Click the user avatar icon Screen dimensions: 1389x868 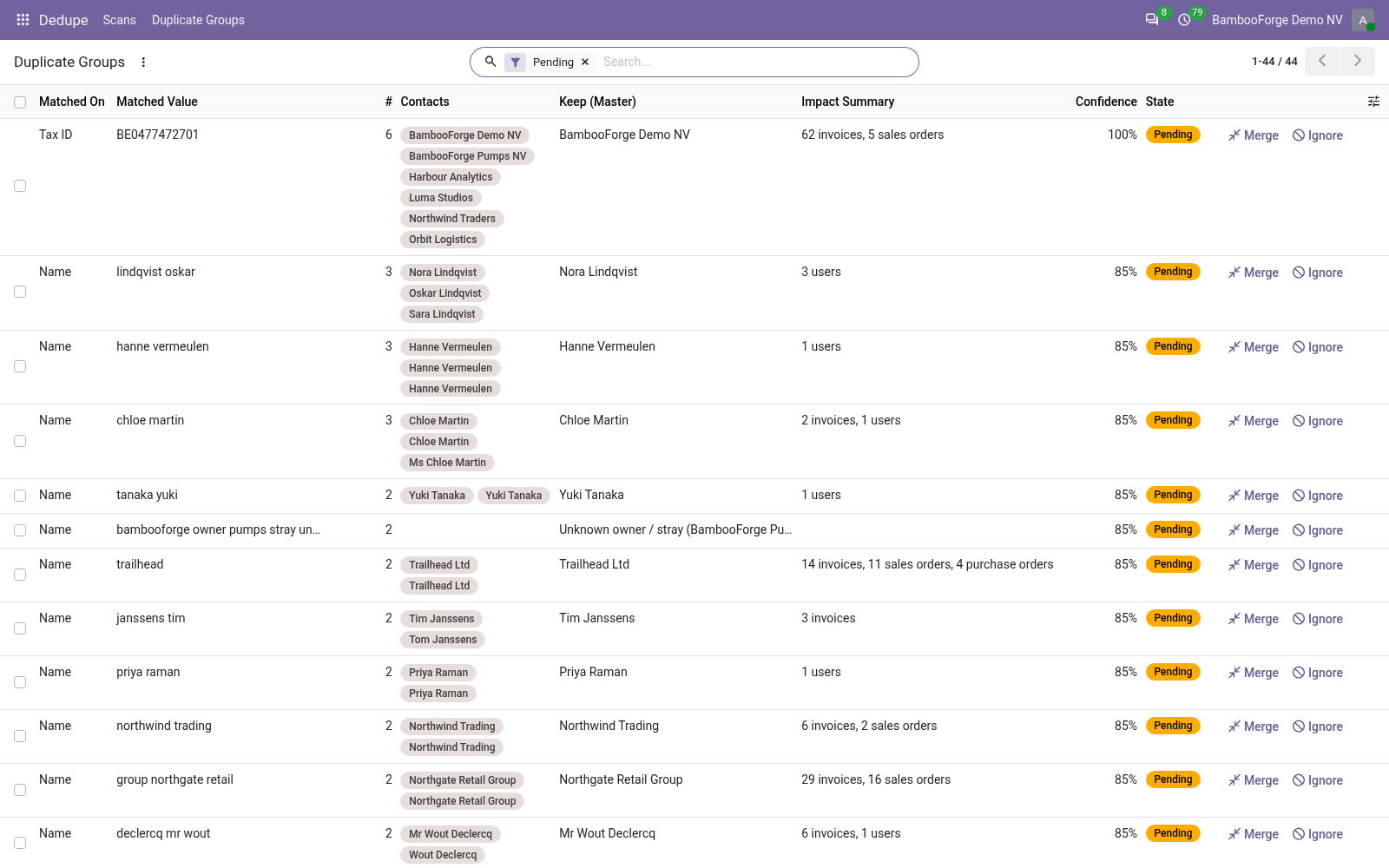pos(1363,20)
